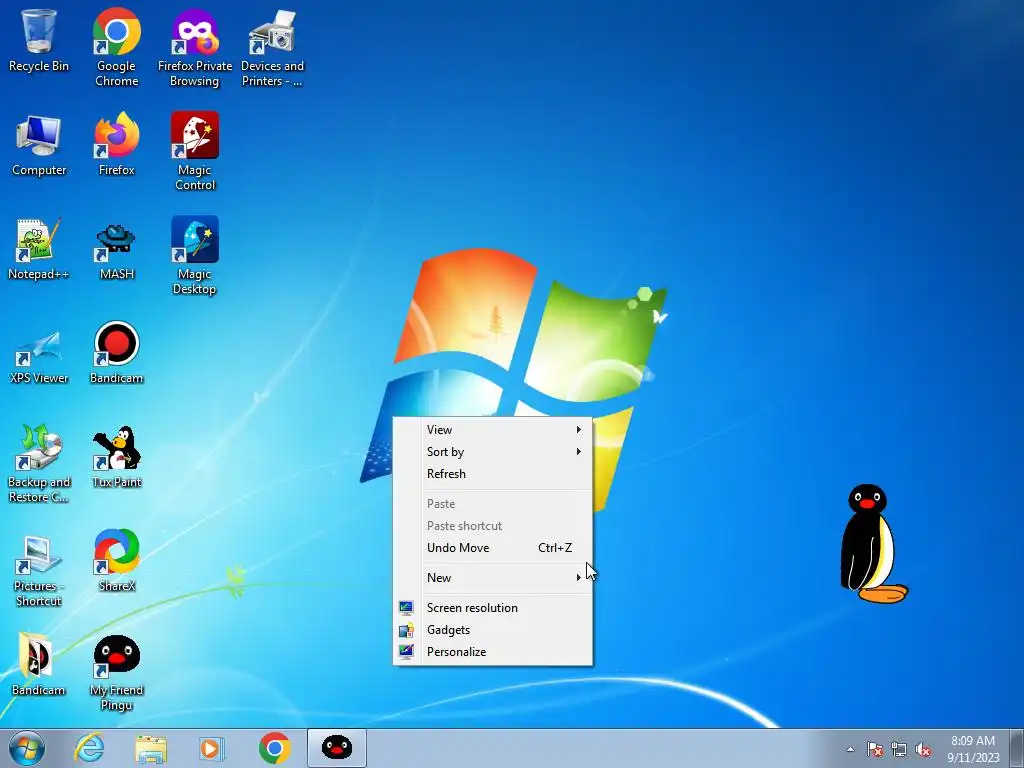Select the Tux Paint shortcut
The image size is (1024, 768).
coord(117,457)
